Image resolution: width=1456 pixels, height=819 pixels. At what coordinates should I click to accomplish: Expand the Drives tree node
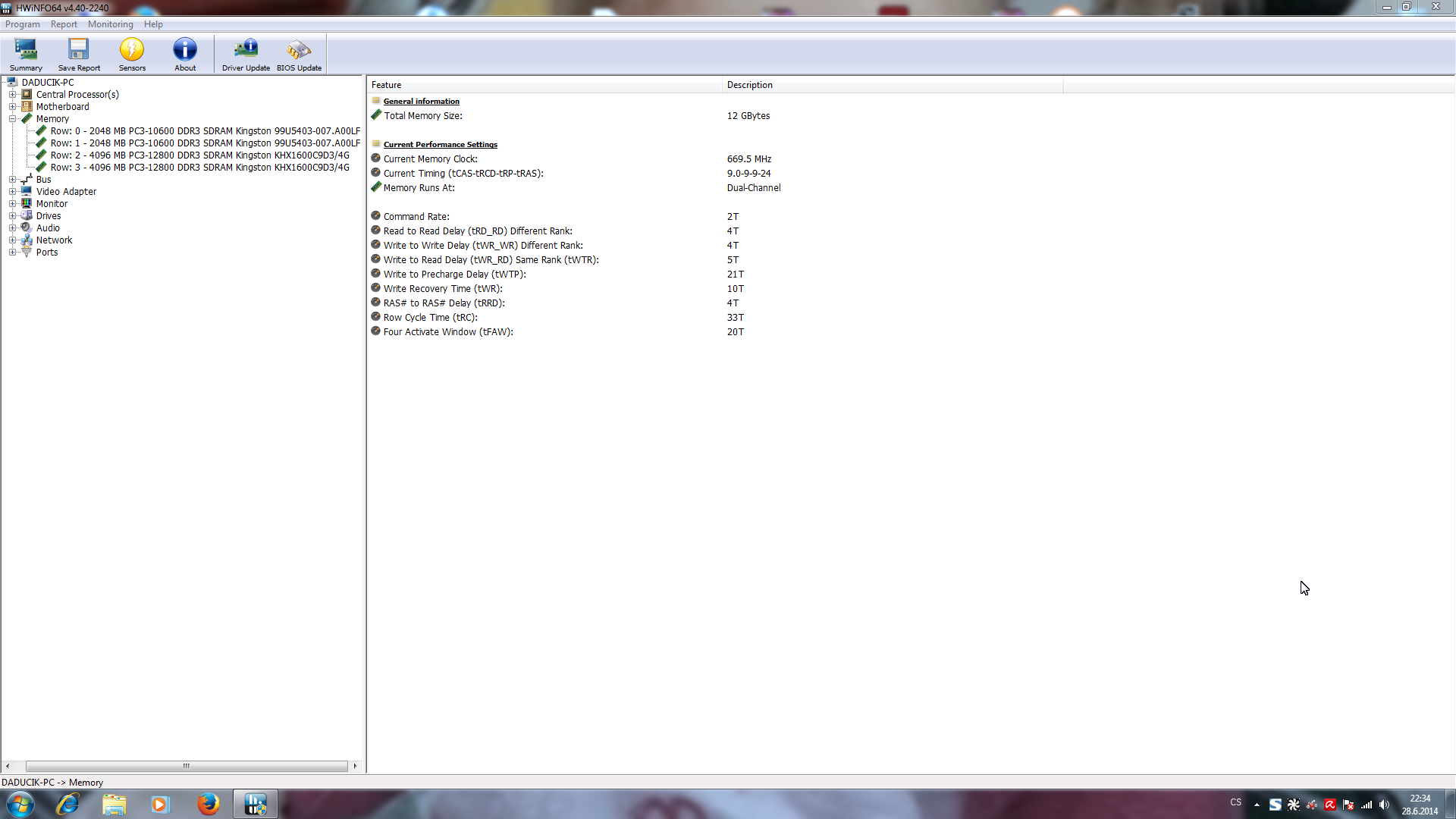tap(12, 216)
